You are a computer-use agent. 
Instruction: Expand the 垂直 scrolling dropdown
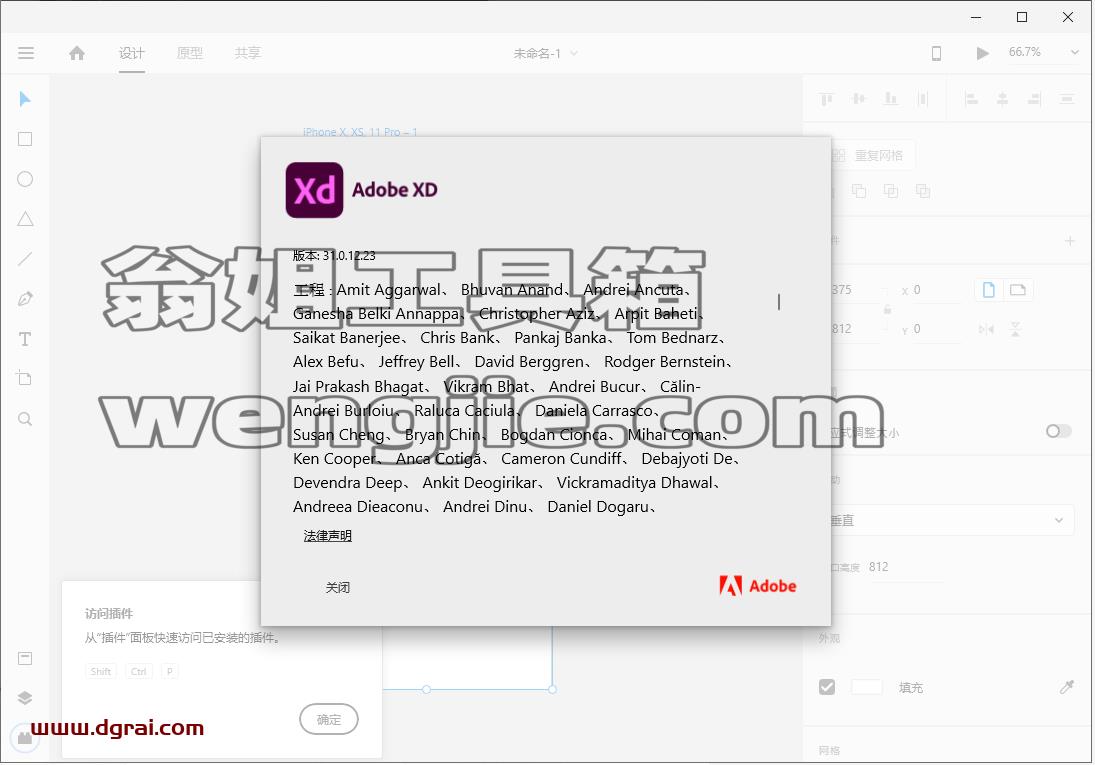952,520
